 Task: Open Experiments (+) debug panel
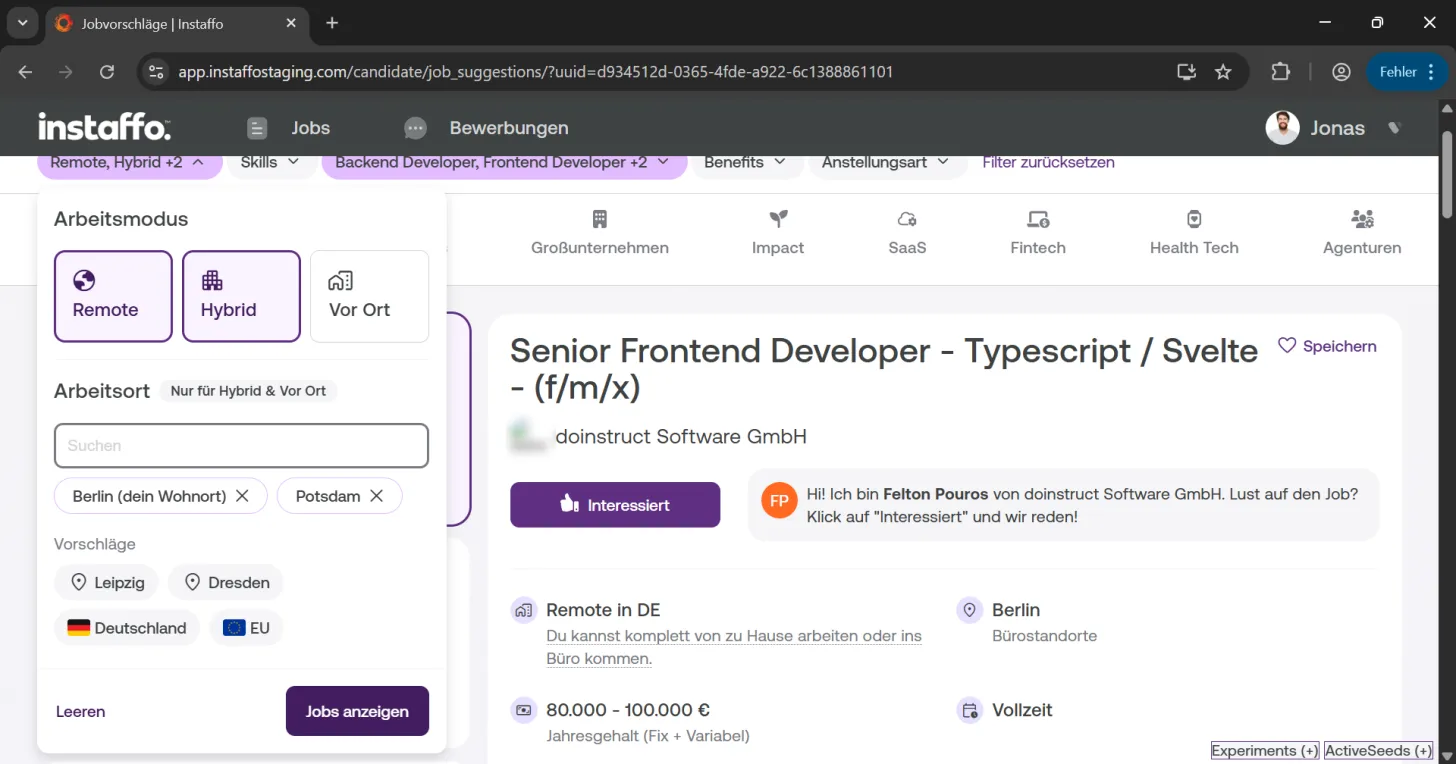point(1265,750)
